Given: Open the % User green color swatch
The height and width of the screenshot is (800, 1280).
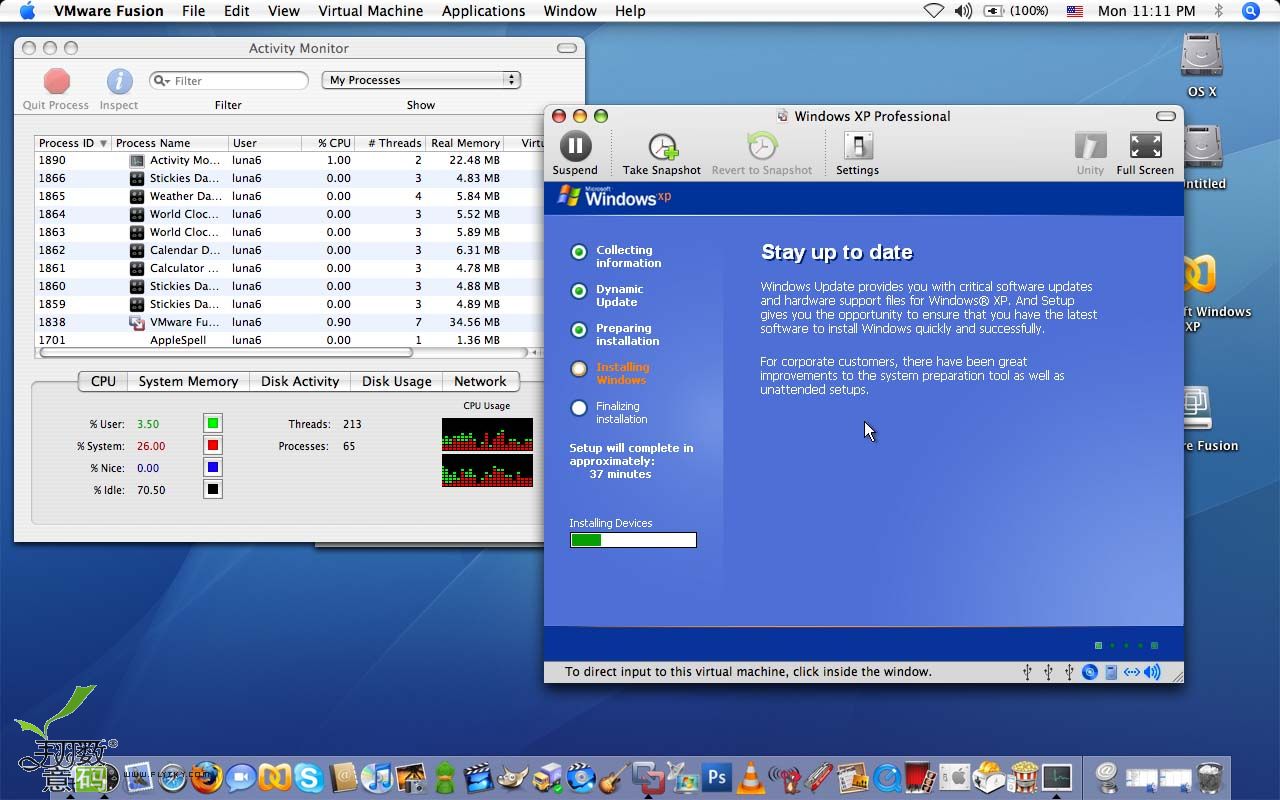Looking at the screenshot, I should coord(212,424).
